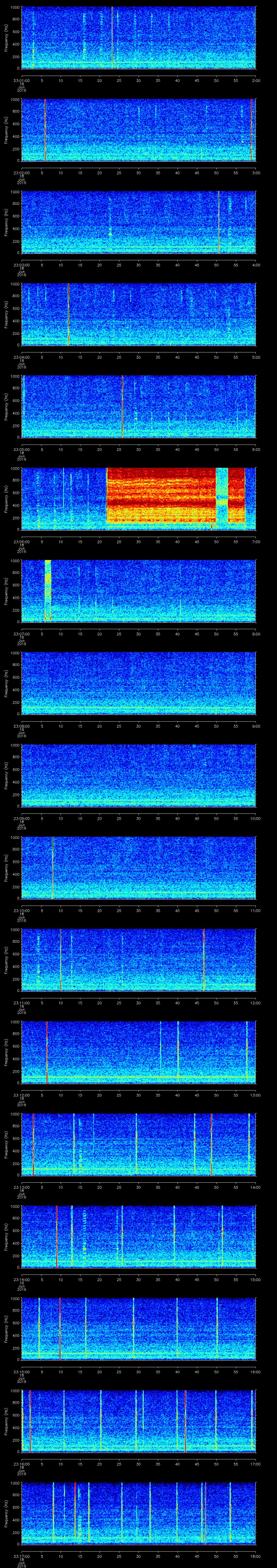
Task: Click the 23:12:00 start time label
Action: pyautogui.click(x=21, y=1095)
